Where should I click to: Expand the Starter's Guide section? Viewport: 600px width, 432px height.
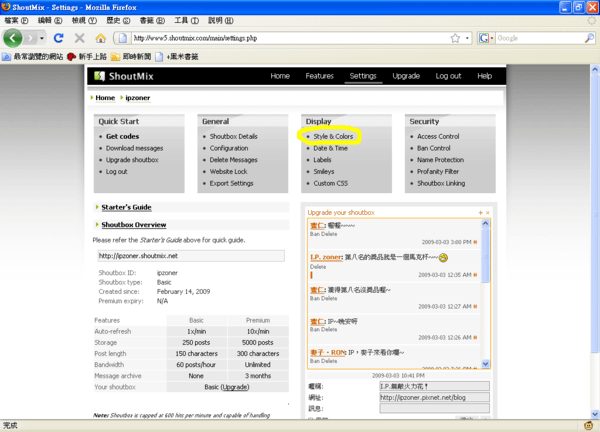[x=126, y=207]
